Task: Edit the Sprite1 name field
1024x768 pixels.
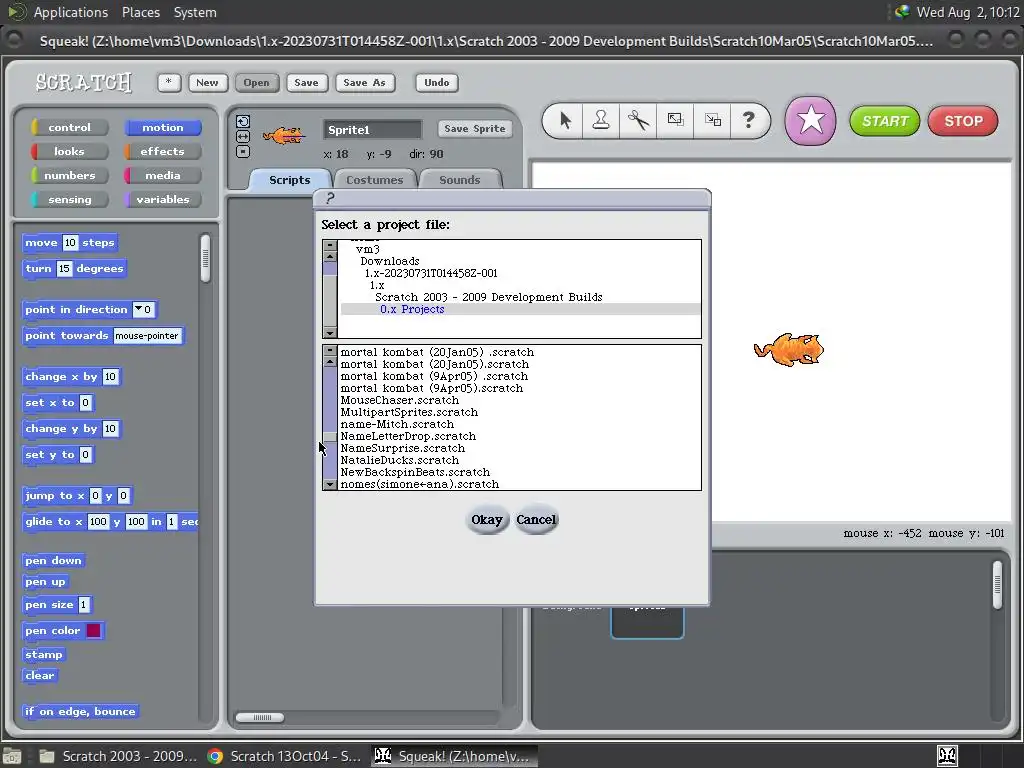Action: pos(372,129)
